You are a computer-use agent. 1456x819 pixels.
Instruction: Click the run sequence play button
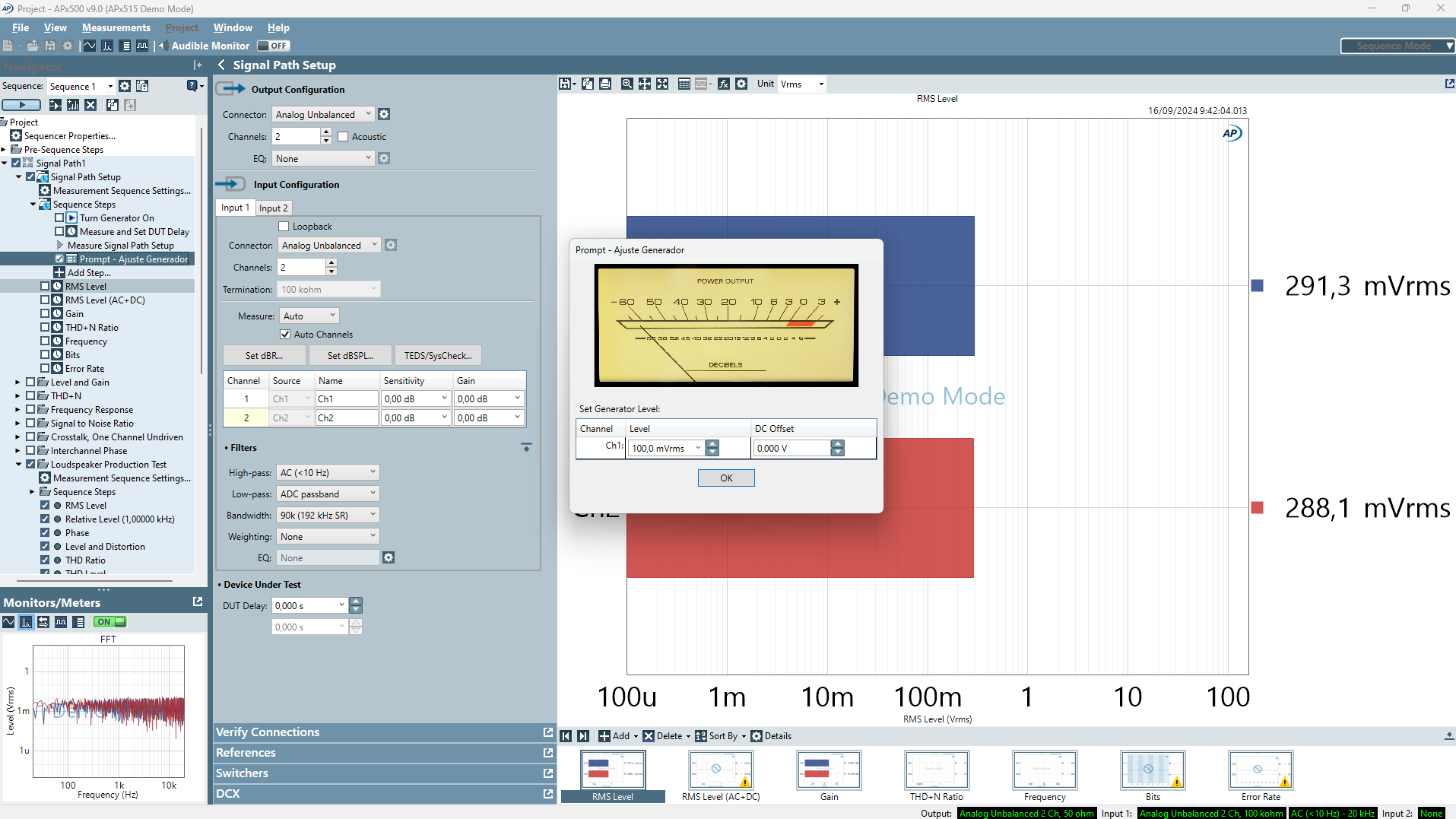click(x=22, y=105)
